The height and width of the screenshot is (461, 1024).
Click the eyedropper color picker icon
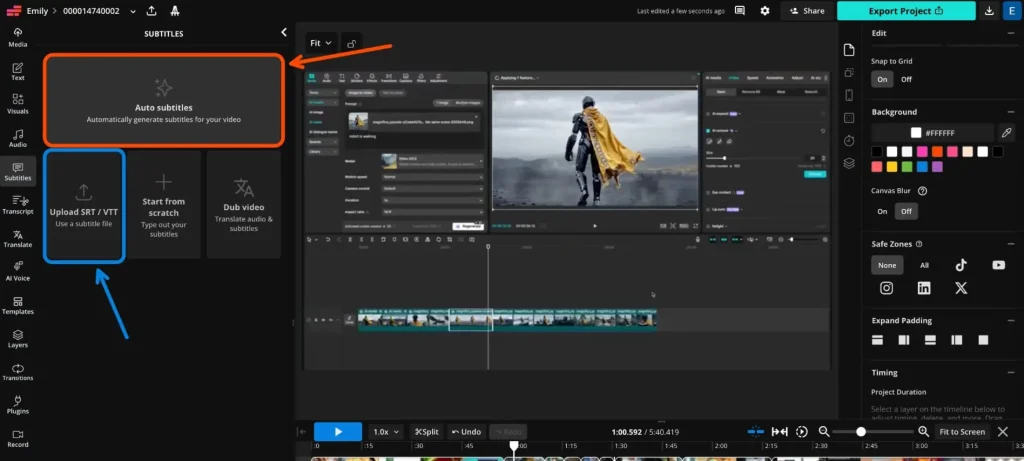pos(1006,133)
